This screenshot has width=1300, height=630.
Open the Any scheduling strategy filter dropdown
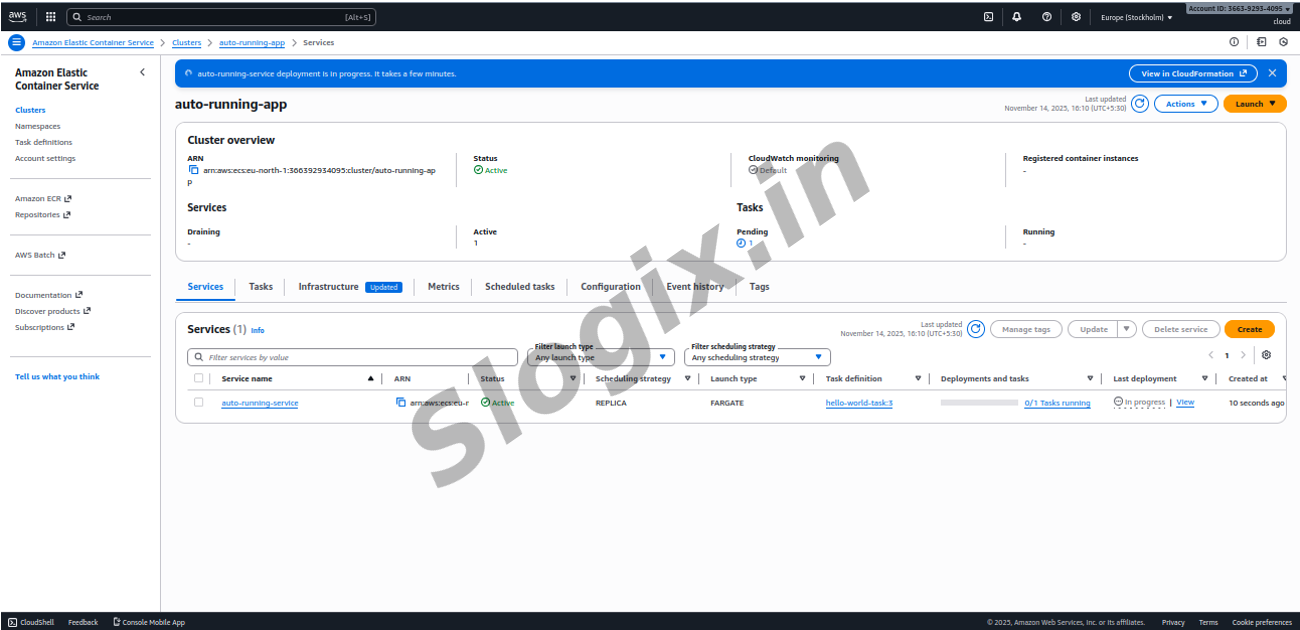pos(757,357)
